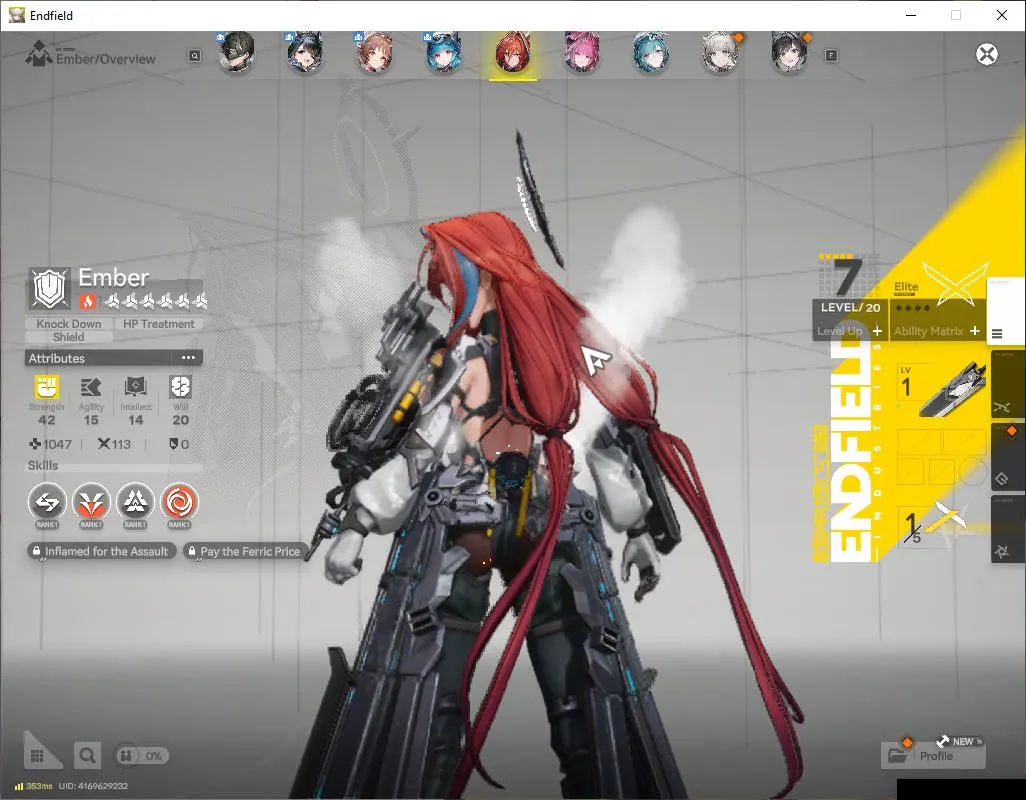Click the 353ms network latency indicator
1026x800 pixels.
click(x=33, y=786)
